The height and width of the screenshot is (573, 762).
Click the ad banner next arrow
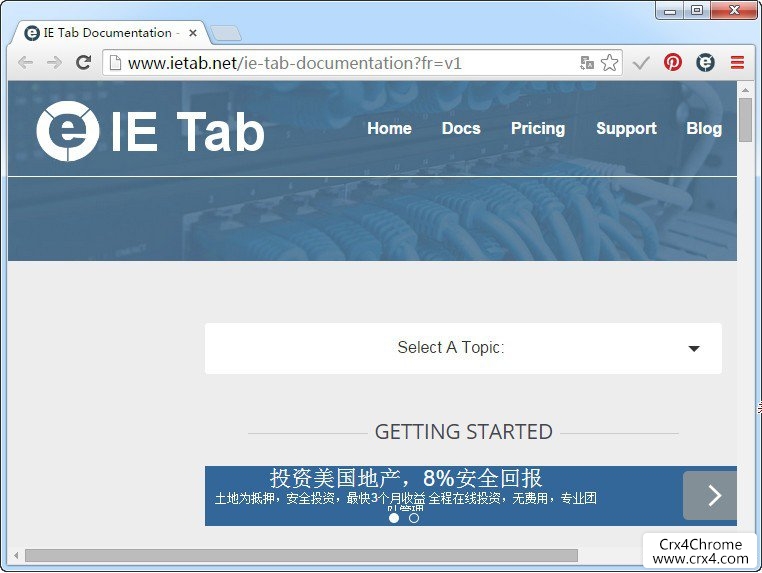(x=710, y=495)
